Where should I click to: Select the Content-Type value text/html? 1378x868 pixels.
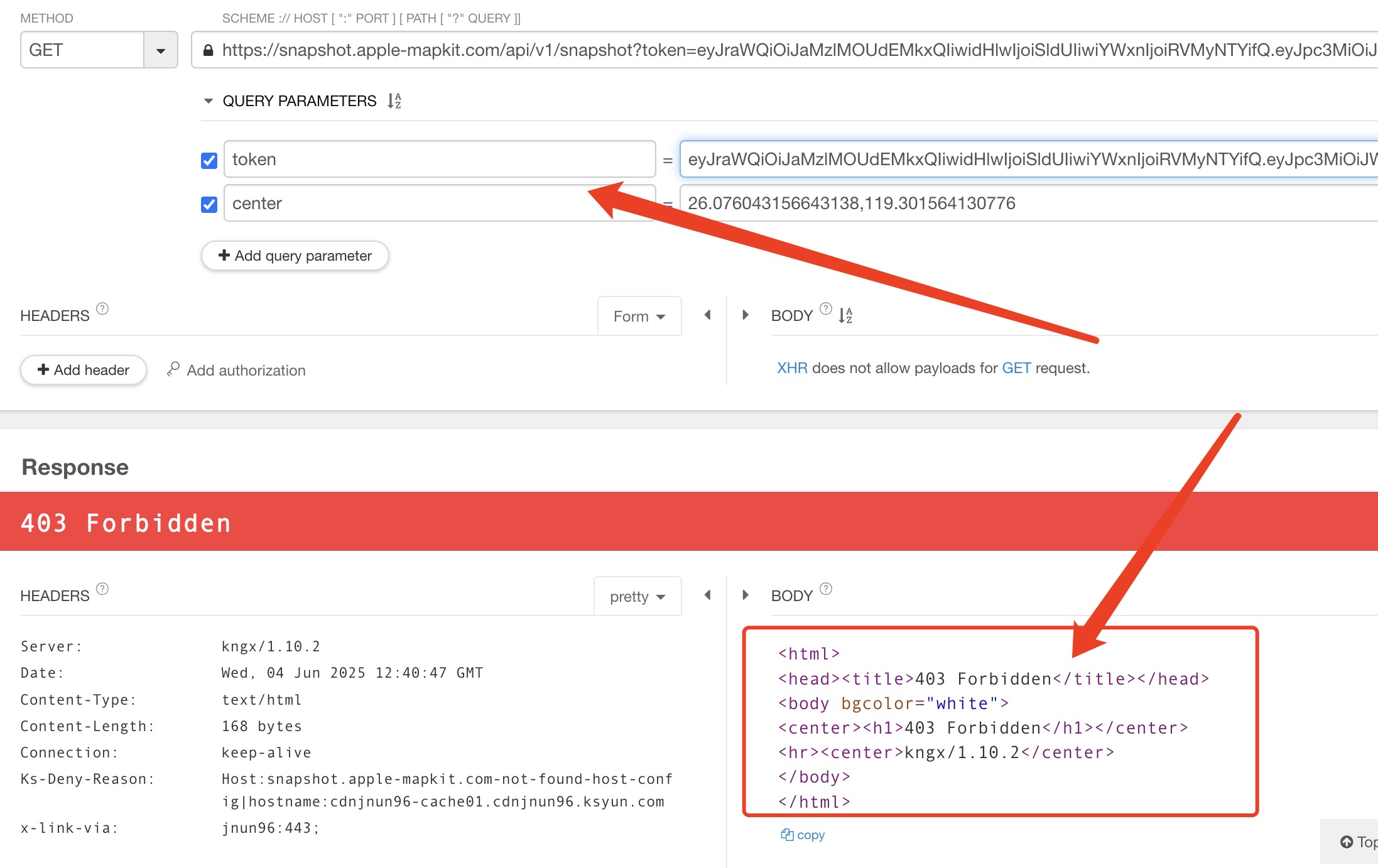click(261, 700)
